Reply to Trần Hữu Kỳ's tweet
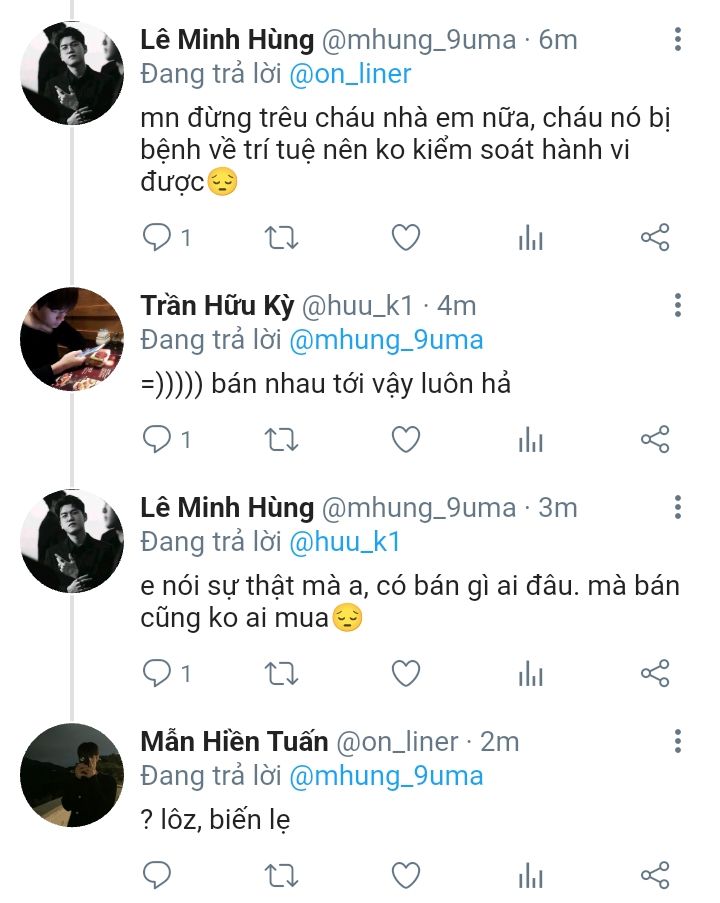This screenshot has width=720, height=903. coord(158,439)
